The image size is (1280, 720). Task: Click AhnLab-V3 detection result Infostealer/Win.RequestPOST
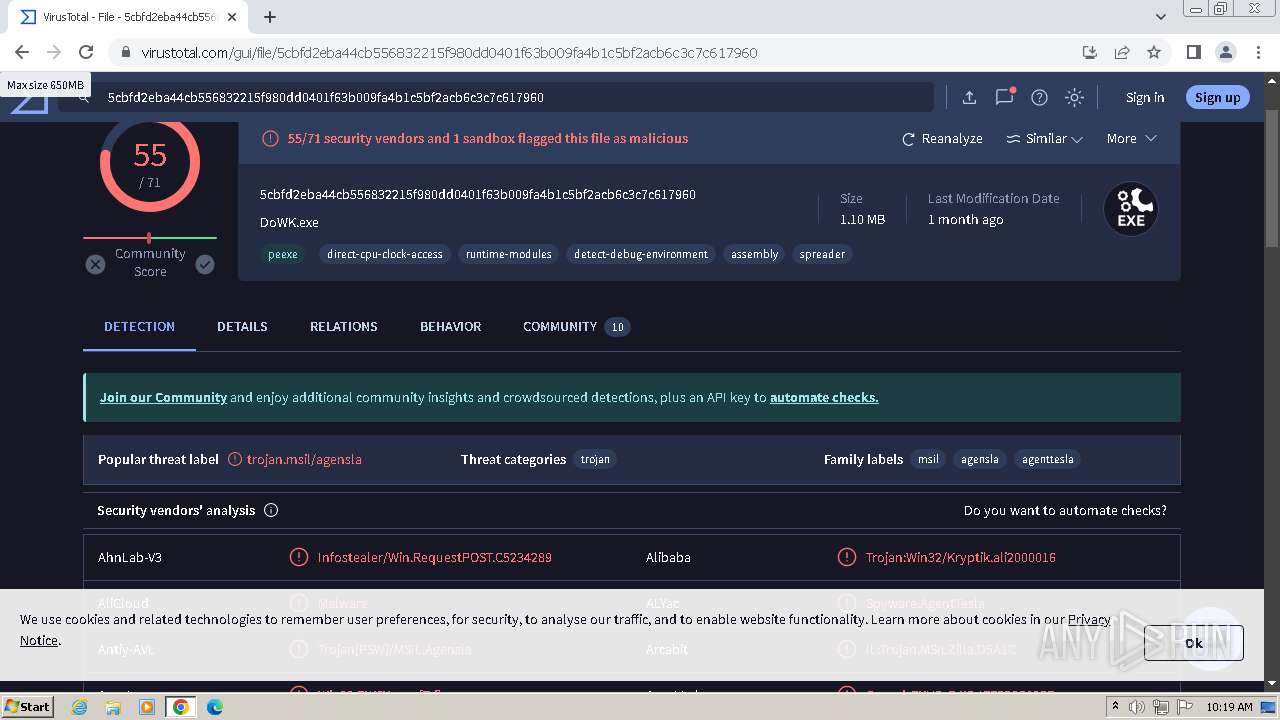434,557
